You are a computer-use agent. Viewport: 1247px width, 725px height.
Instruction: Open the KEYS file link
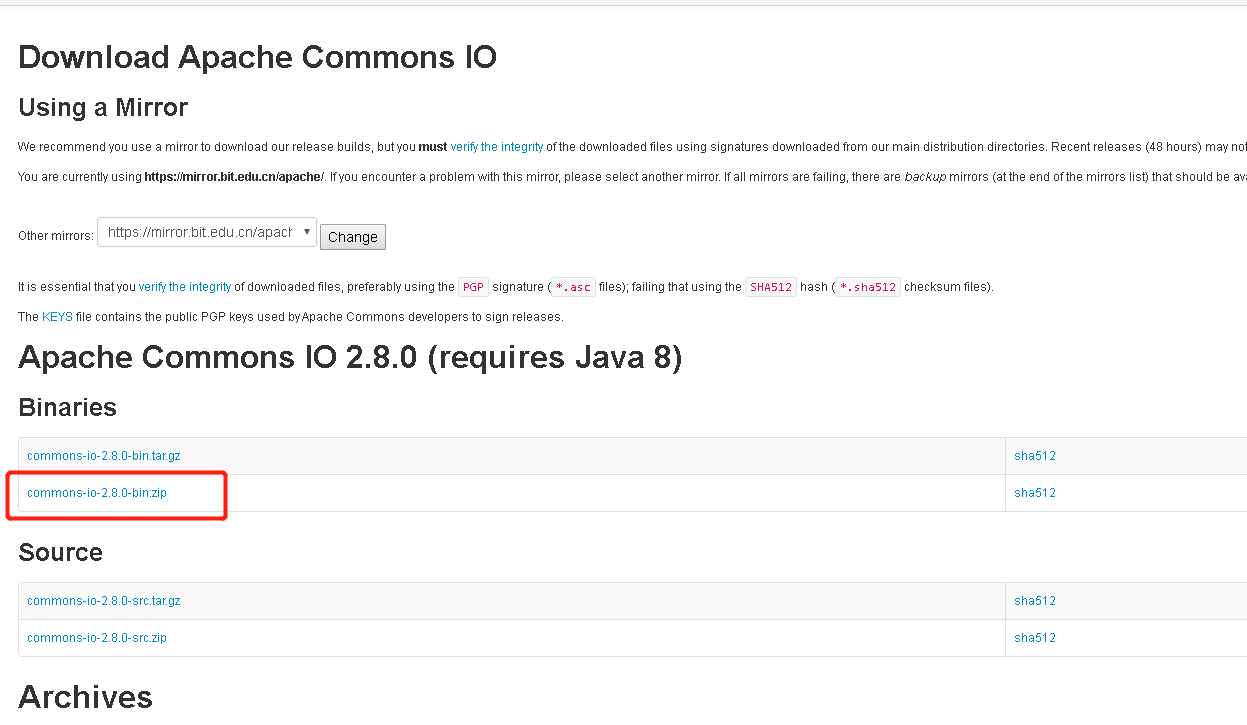tap(57, 316)
